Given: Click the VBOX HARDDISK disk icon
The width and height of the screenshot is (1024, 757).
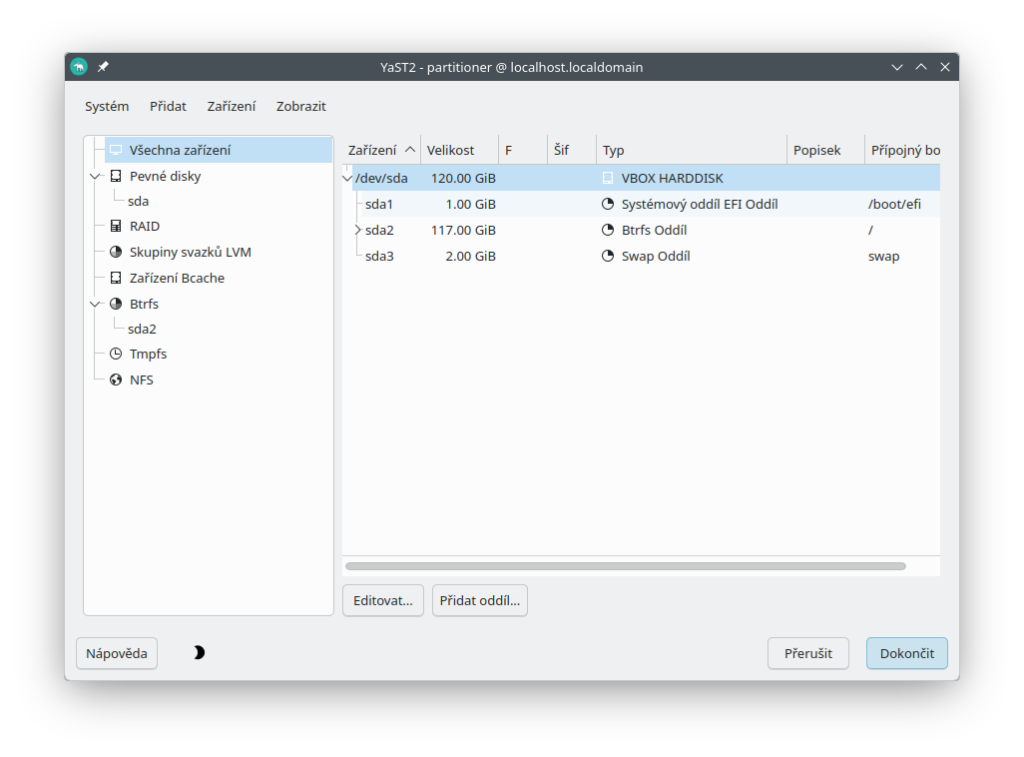Looking at the screenshot, I should click(608, 178).
